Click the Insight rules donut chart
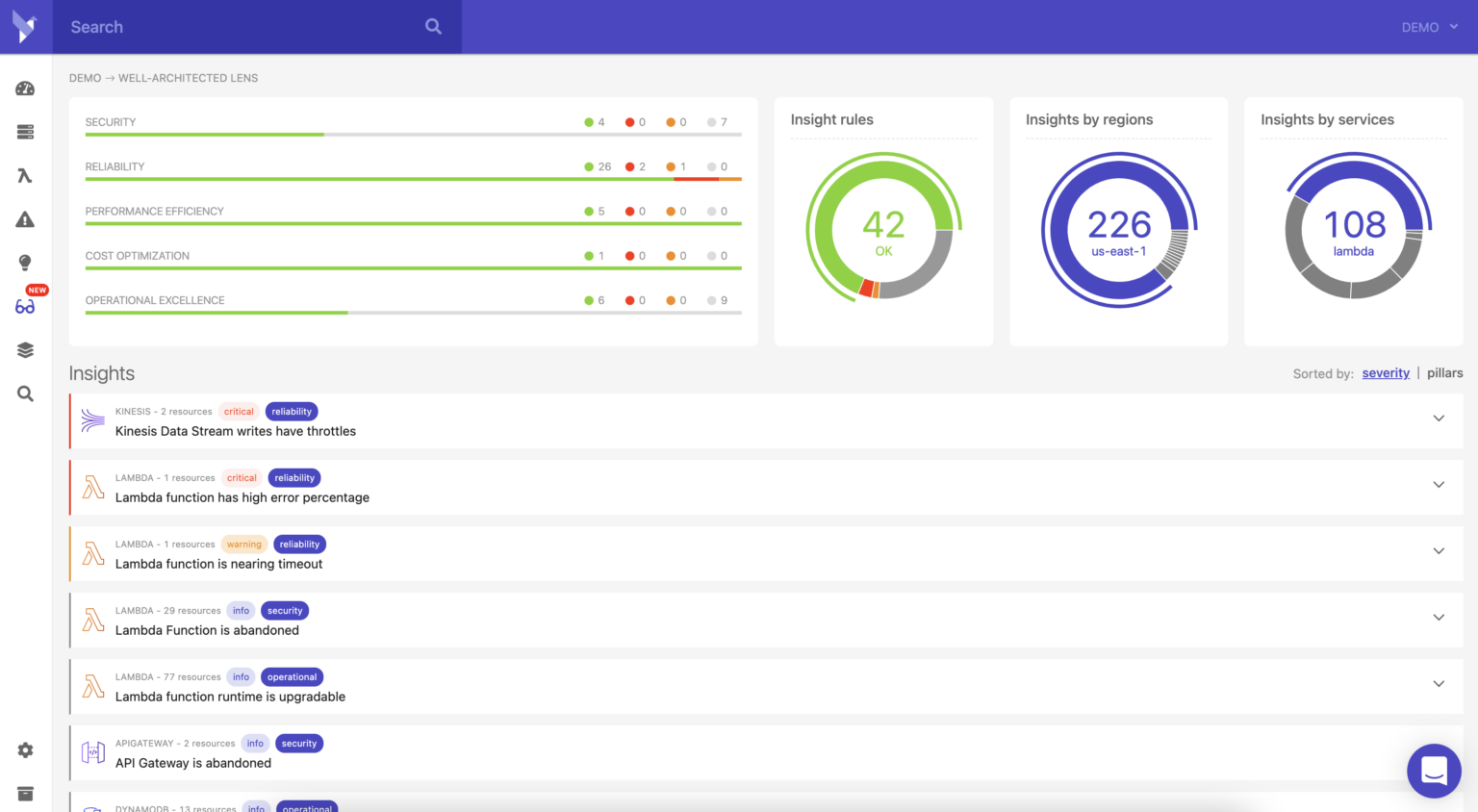This screenshot has height=812, width=1478. click(883, 229)
